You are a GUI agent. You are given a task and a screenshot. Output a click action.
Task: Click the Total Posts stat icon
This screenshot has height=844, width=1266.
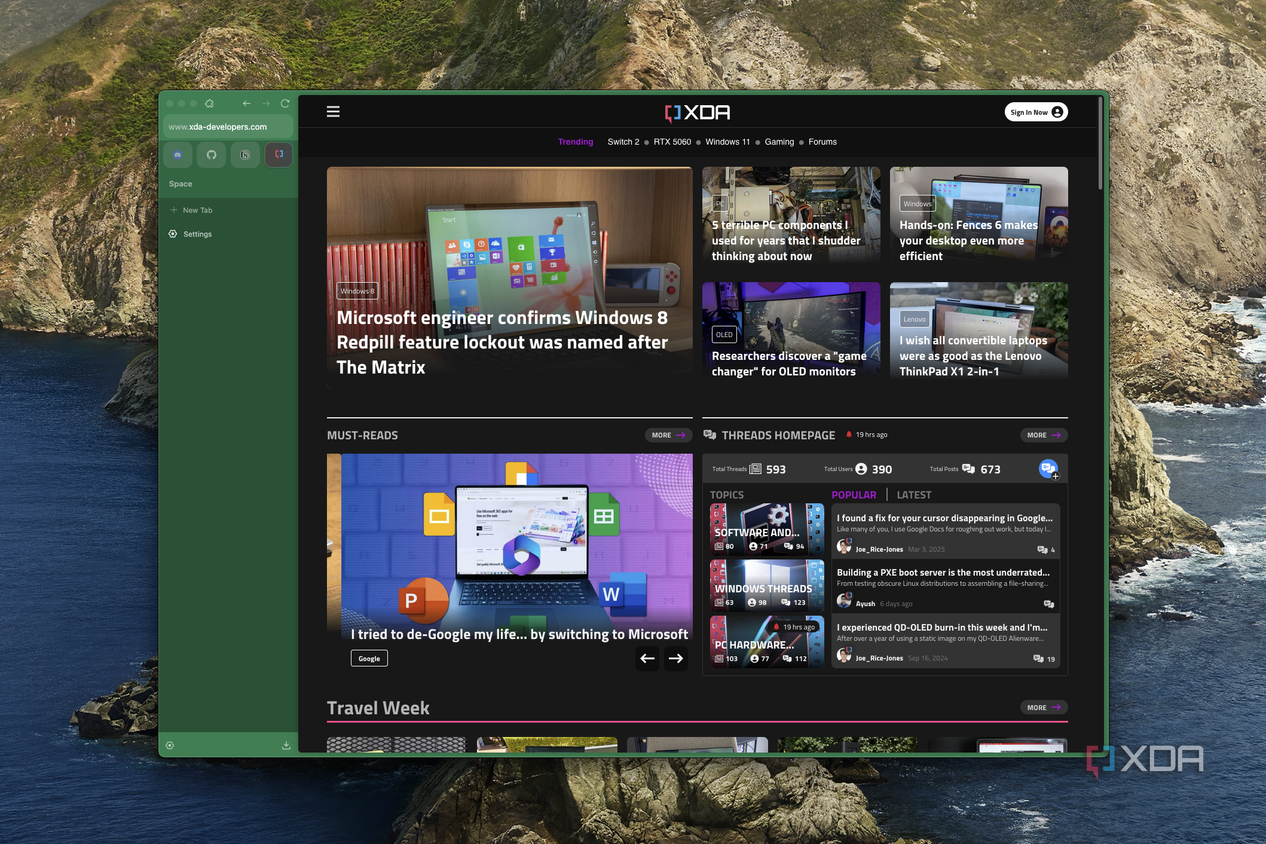(x=969, y=469)
